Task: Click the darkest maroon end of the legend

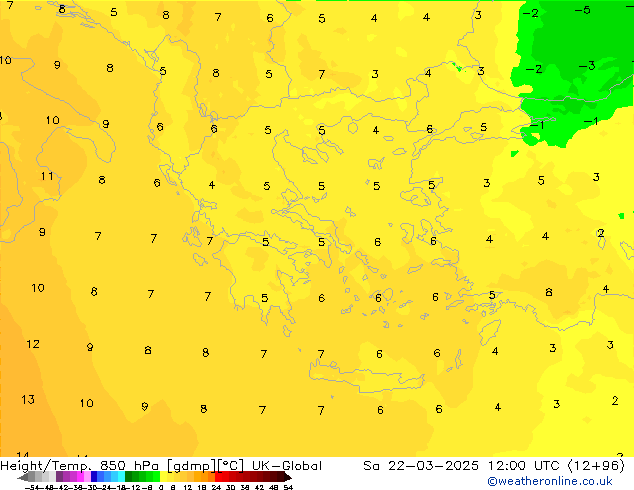Action: coord(287,477)
